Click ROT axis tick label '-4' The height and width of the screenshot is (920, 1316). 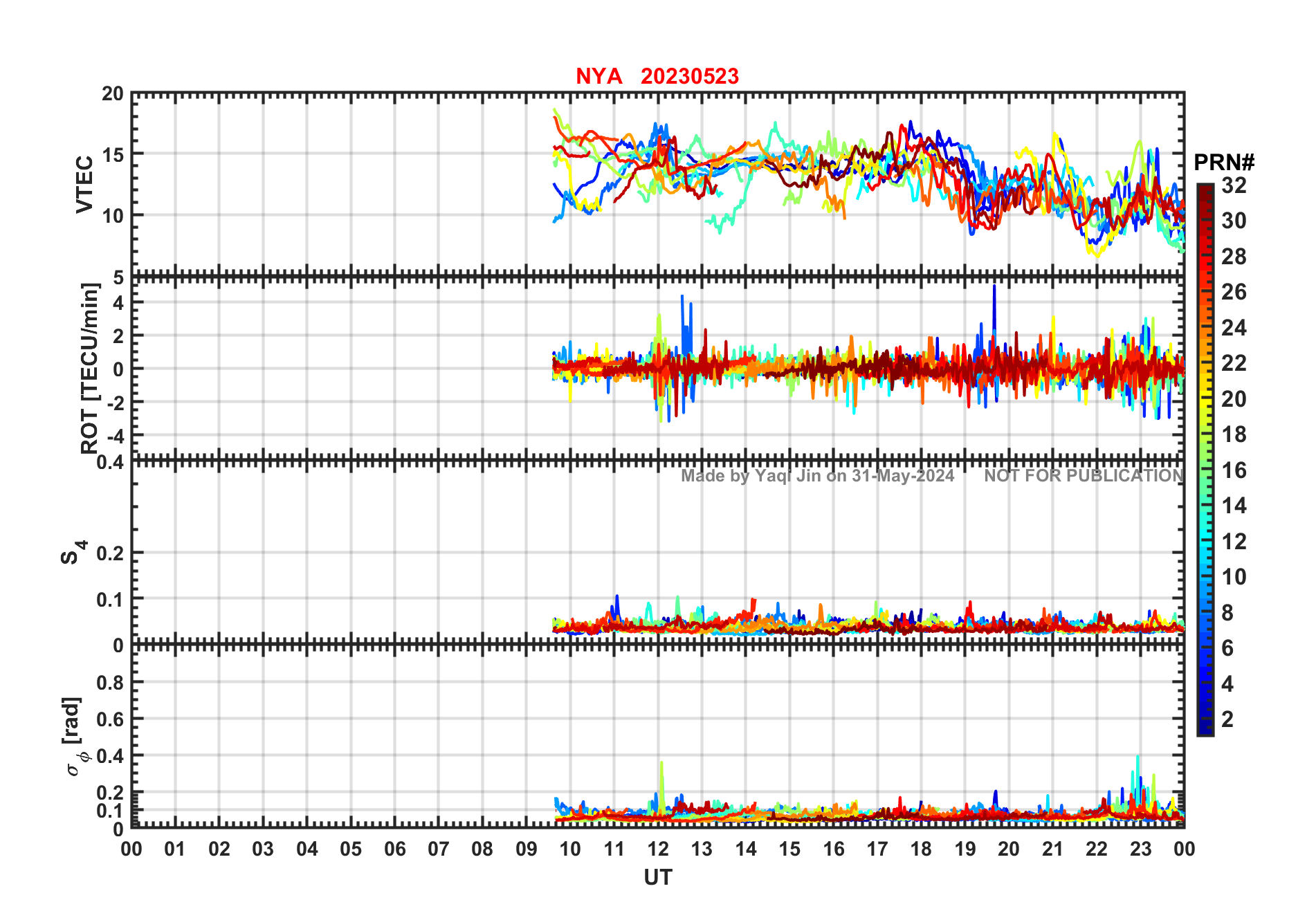tap(114, 436)
